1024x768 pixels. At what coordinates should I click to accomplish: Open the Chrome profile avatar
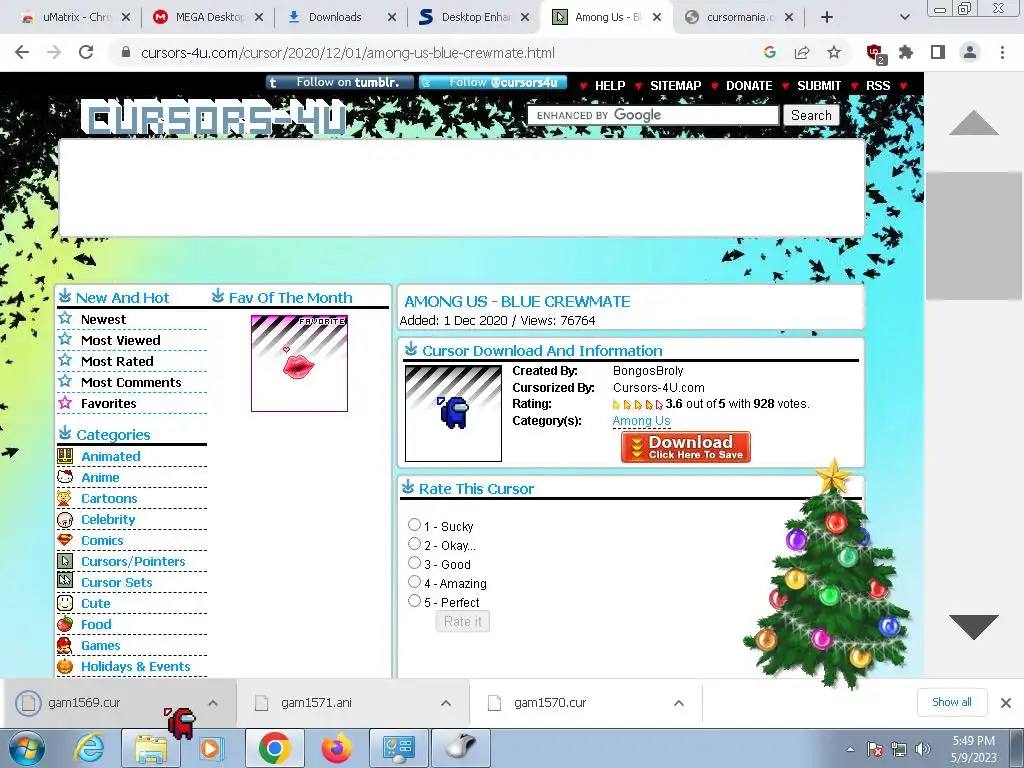(x=970, y=52)
